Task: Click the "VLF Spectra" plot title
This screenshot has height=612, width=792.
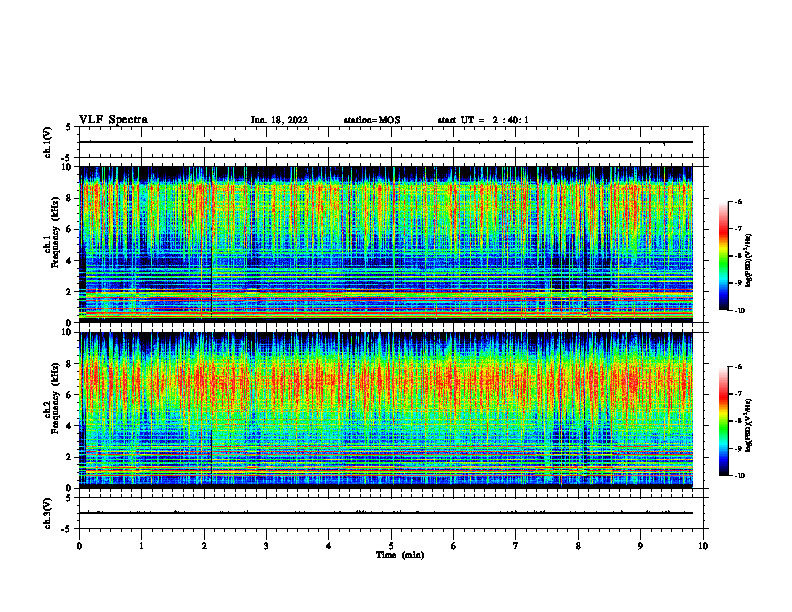Action: pos(113,119)
